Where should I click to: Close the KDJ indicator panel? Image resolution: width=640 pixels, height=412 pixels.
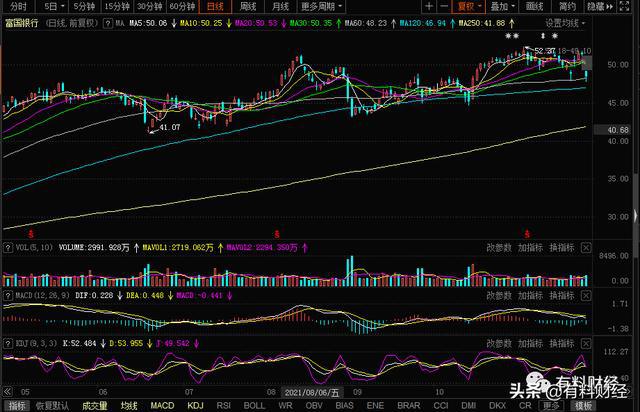[586, 343]
